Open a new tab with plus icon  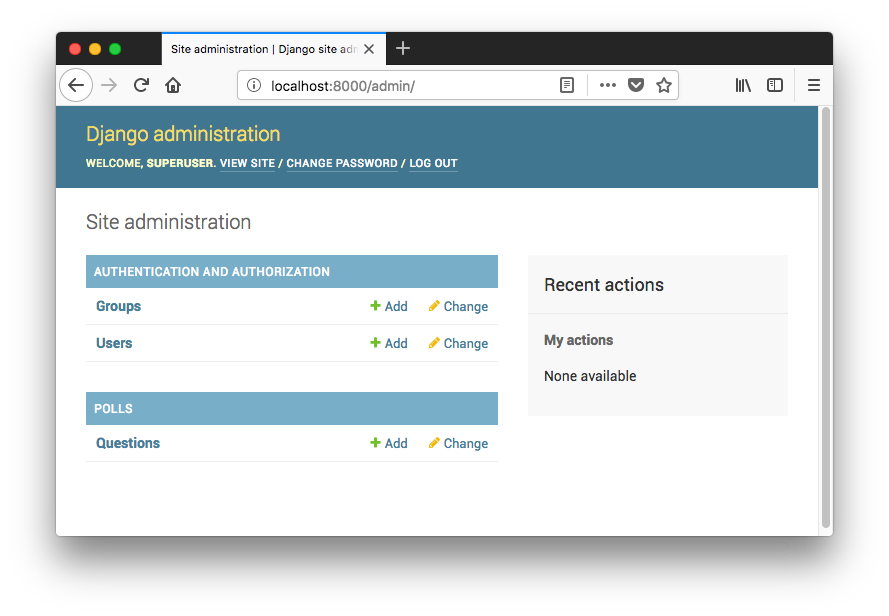click(403, 48)
